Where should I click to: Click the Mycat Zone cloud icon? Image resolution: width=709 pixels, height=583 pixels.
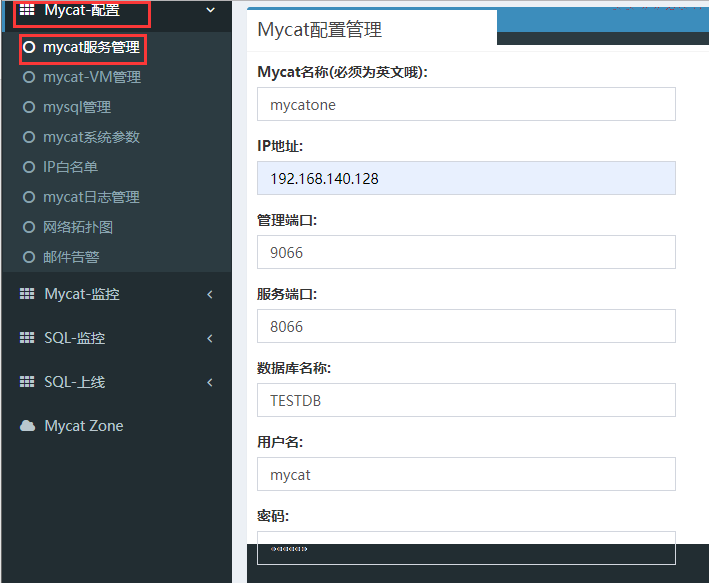[27, 426]
